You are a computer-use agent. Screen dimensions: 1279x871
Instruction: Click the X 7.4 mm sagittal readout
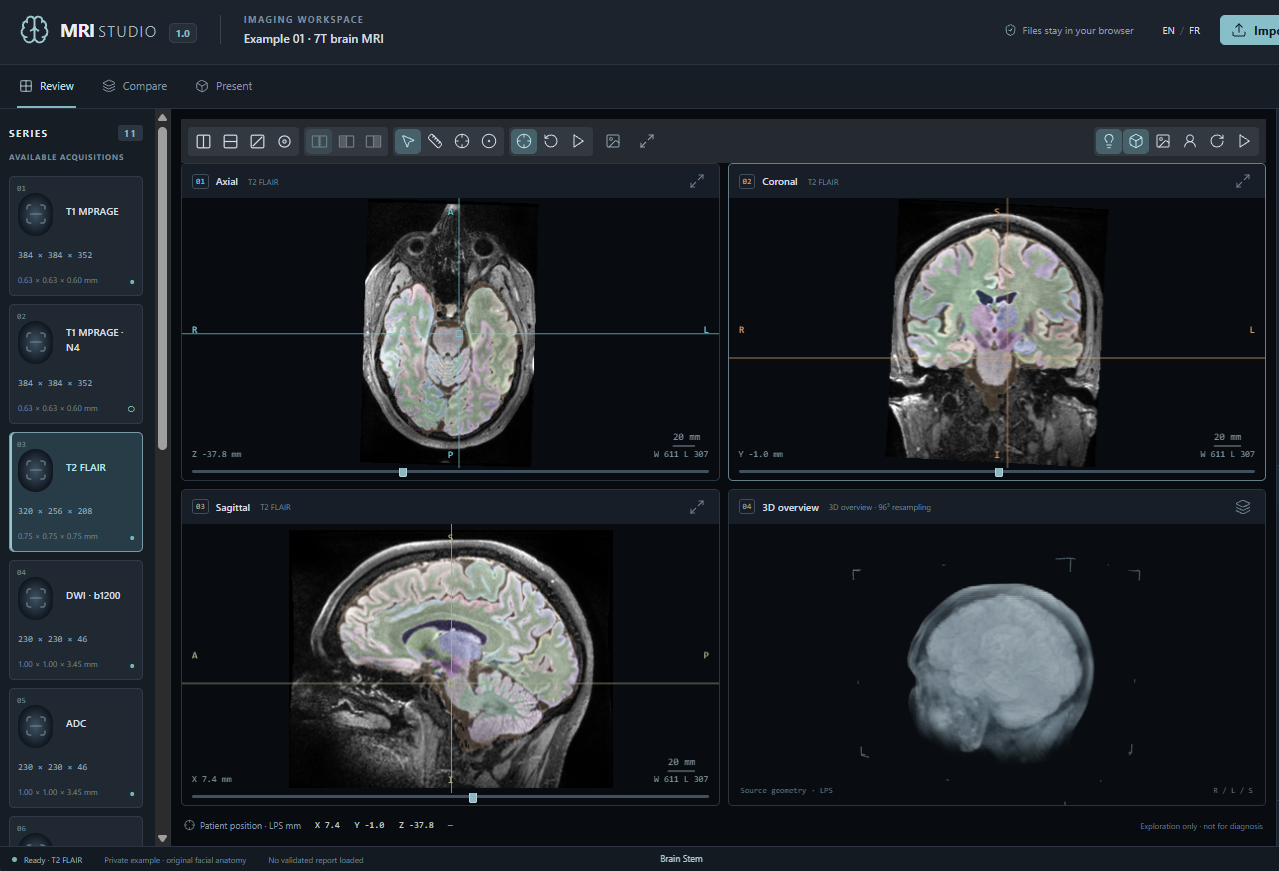212,779
